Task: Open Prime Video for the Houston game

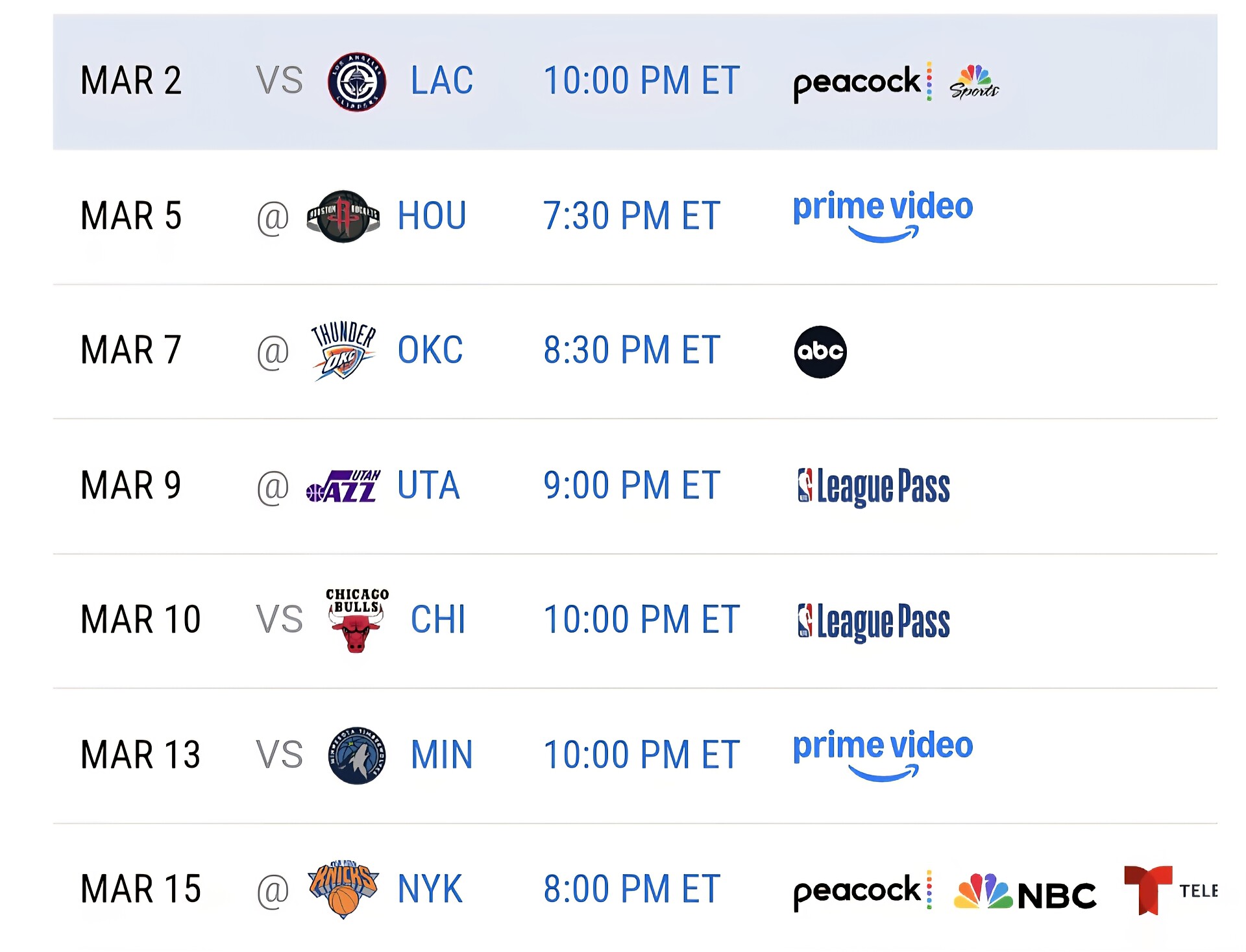Action: [883, 216]
